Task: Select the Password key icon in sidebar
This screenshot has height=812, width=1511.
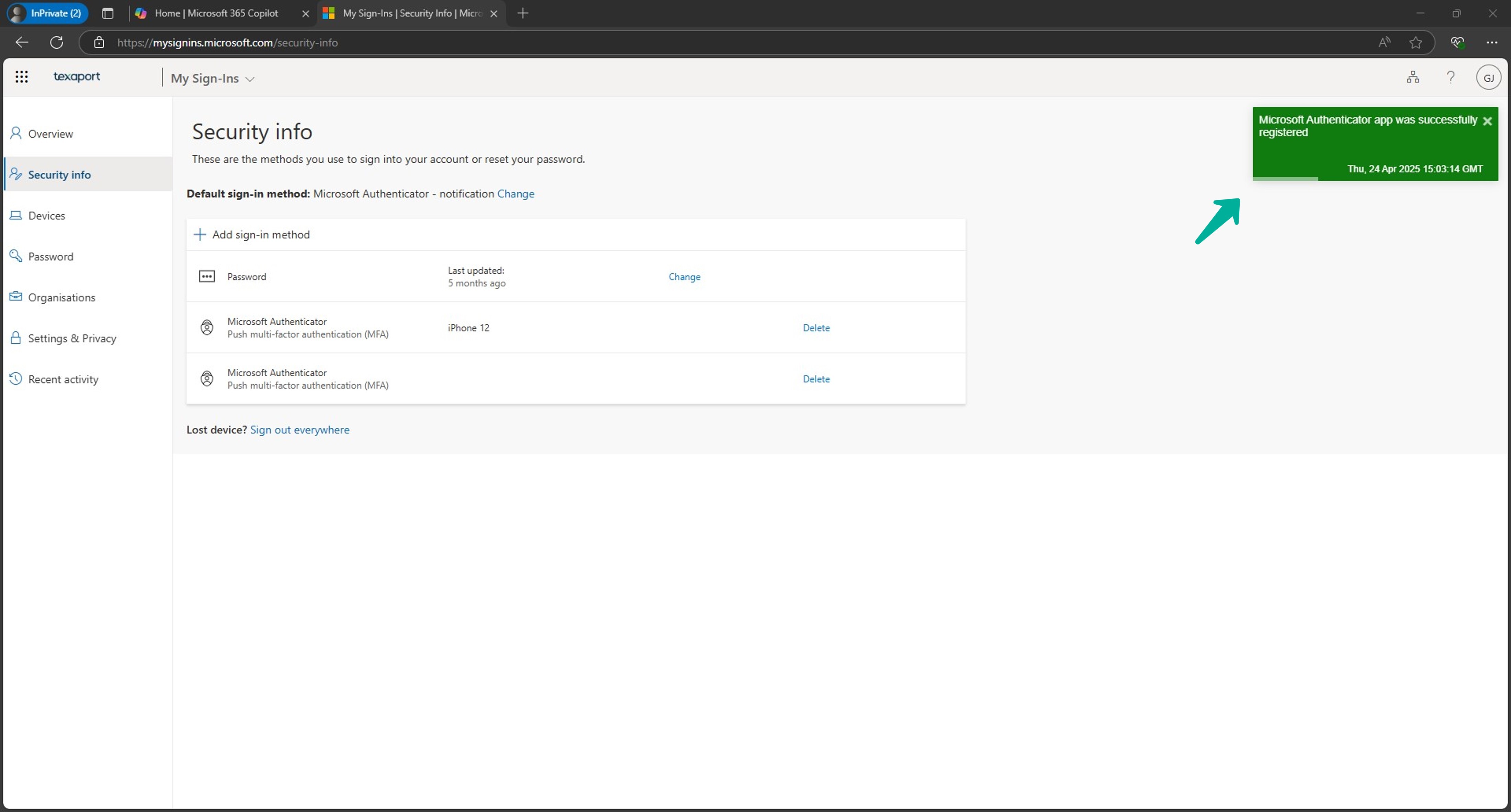Action: pos(16,256)
